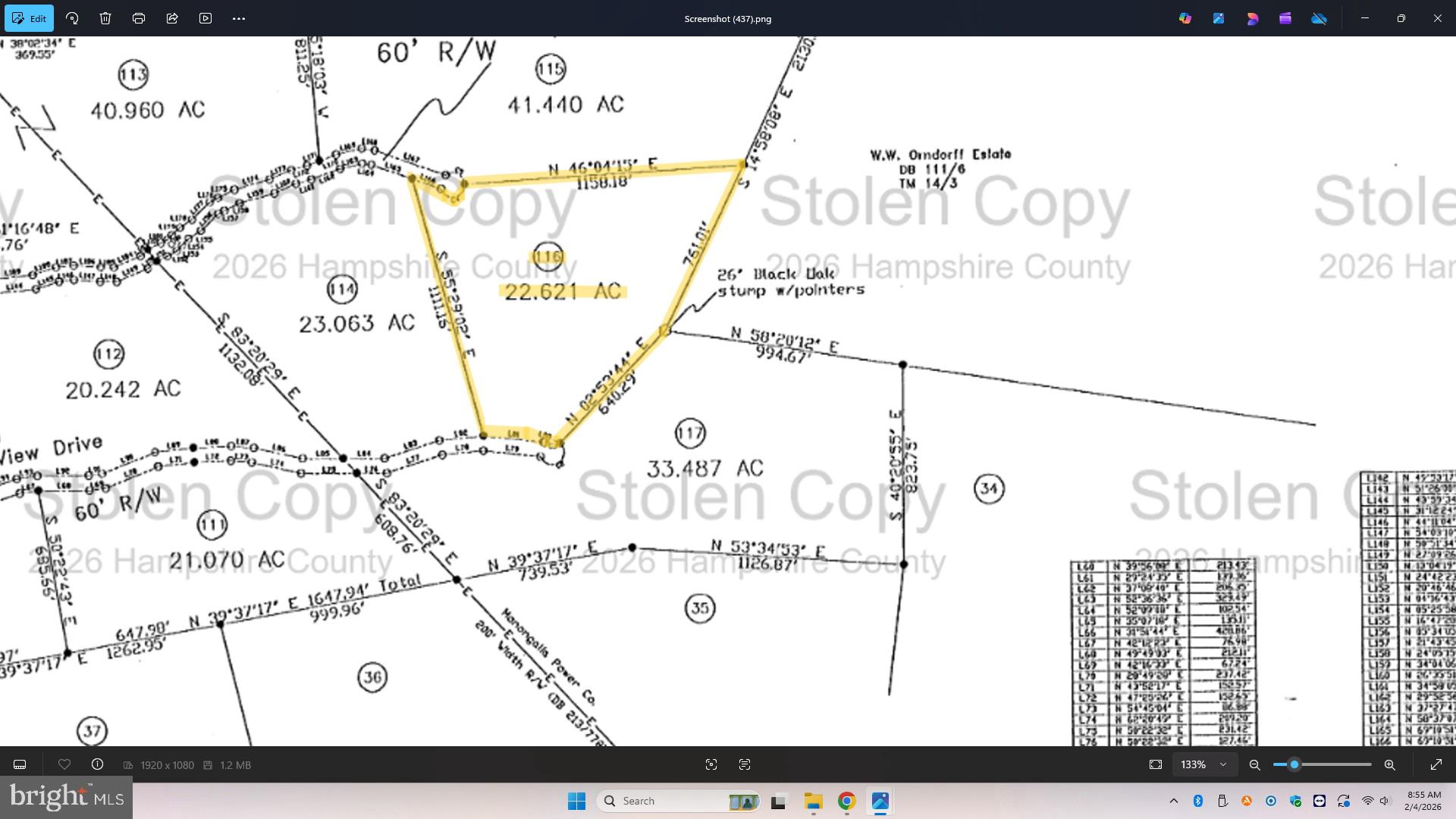Toggle the filmstrip view icon

[20, 764]
